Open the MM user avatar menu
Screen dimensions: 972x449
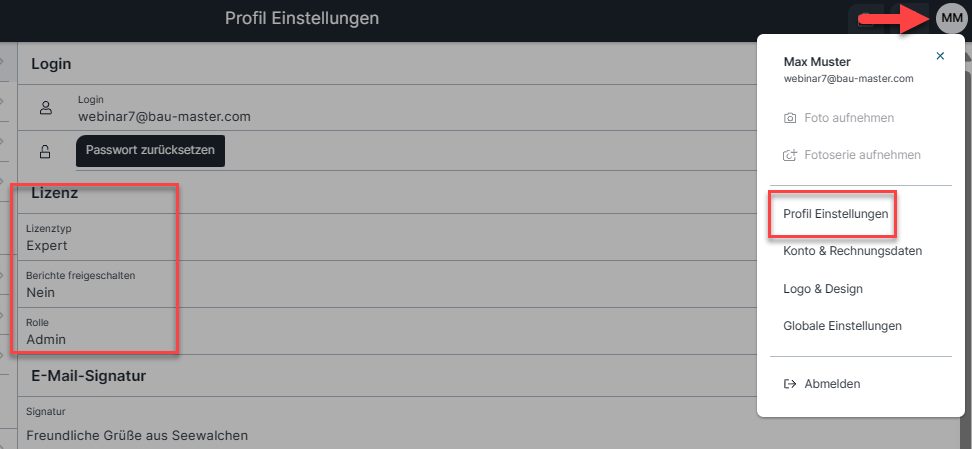coord(952,19)
